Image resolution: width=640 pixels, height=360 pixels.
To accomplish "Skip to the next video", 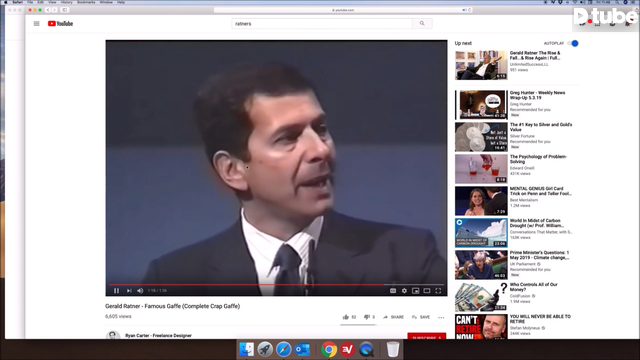I will point(129,291).
